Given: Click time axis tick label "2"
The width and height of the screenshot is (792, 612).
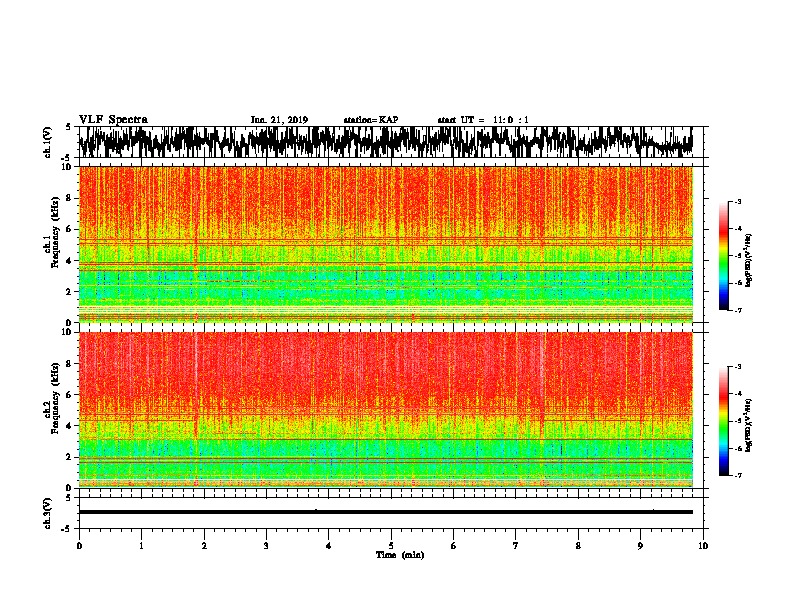Looking at the screenshot, I should pos(204,546).
